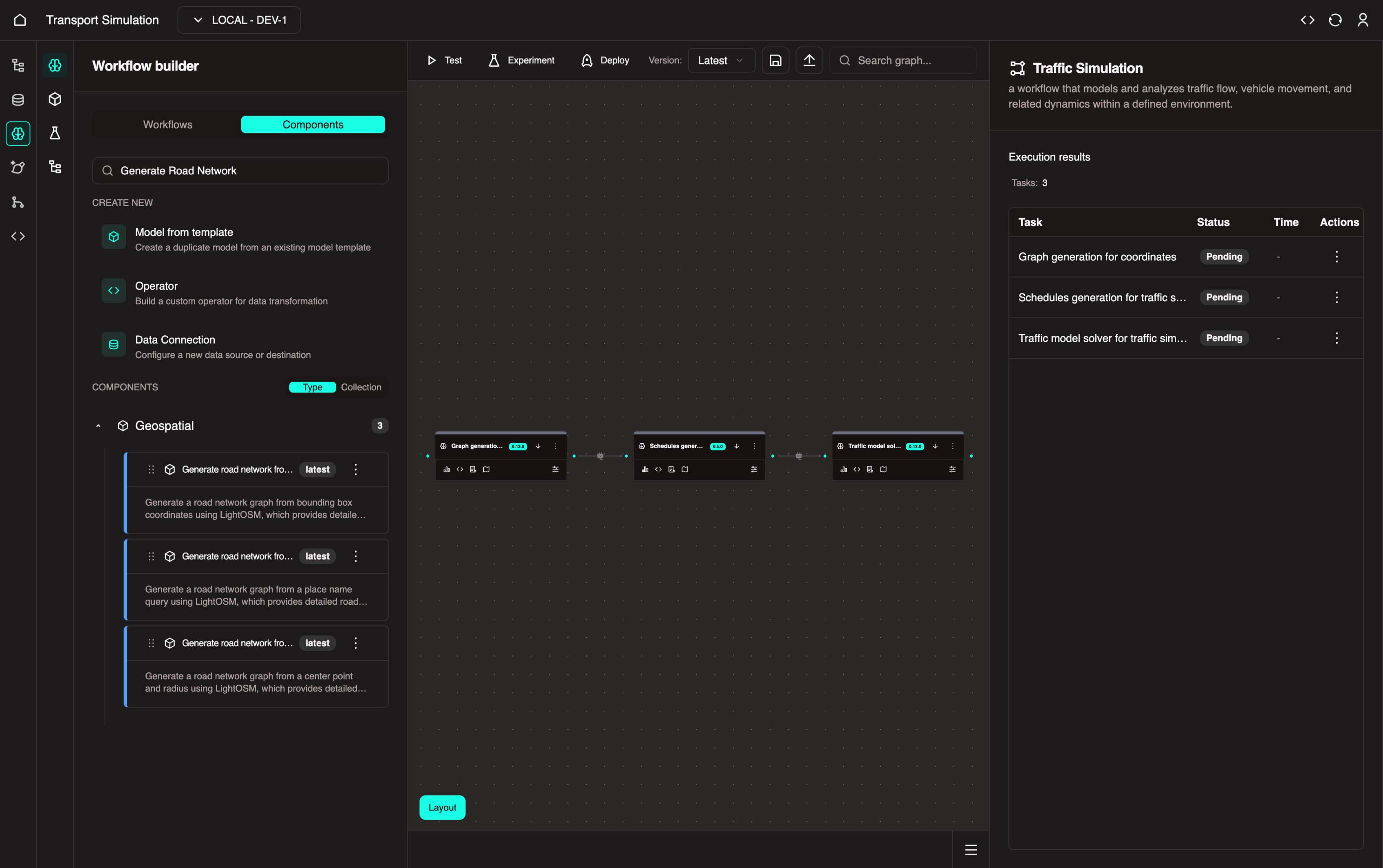The width and height of the screenshot is (1383, 868).
Task: Go to the home icon
Action: [20, 20]
